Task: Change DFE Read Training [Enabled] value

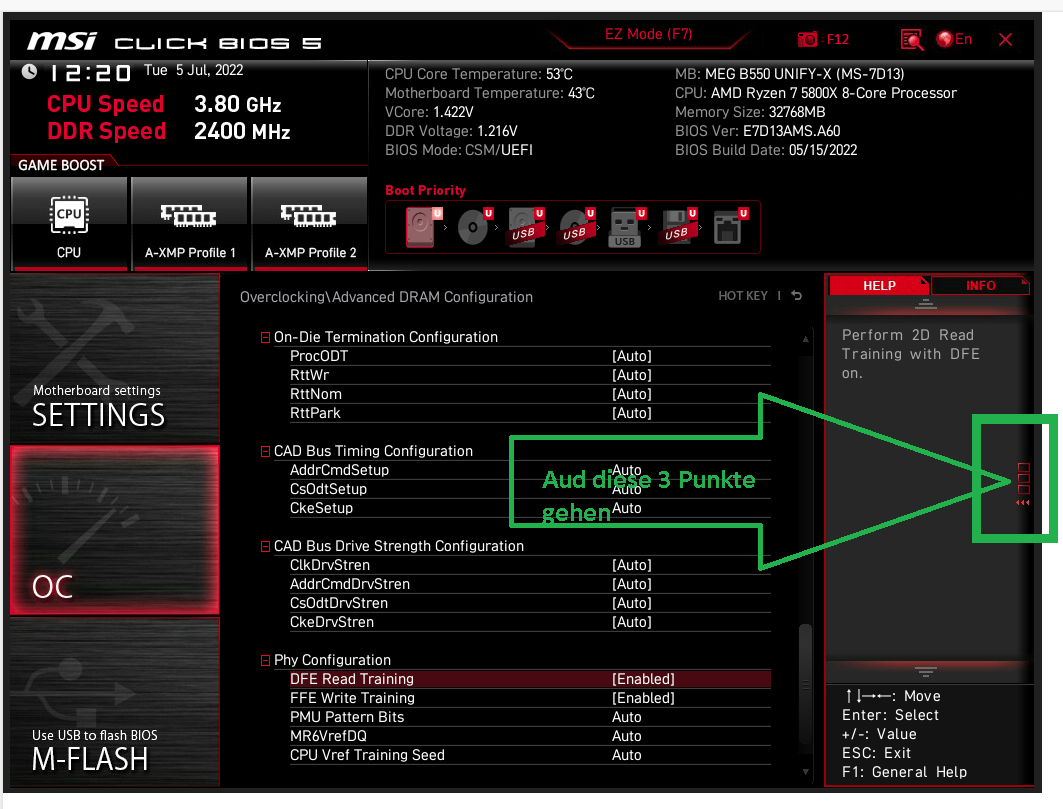Action: 643,679
